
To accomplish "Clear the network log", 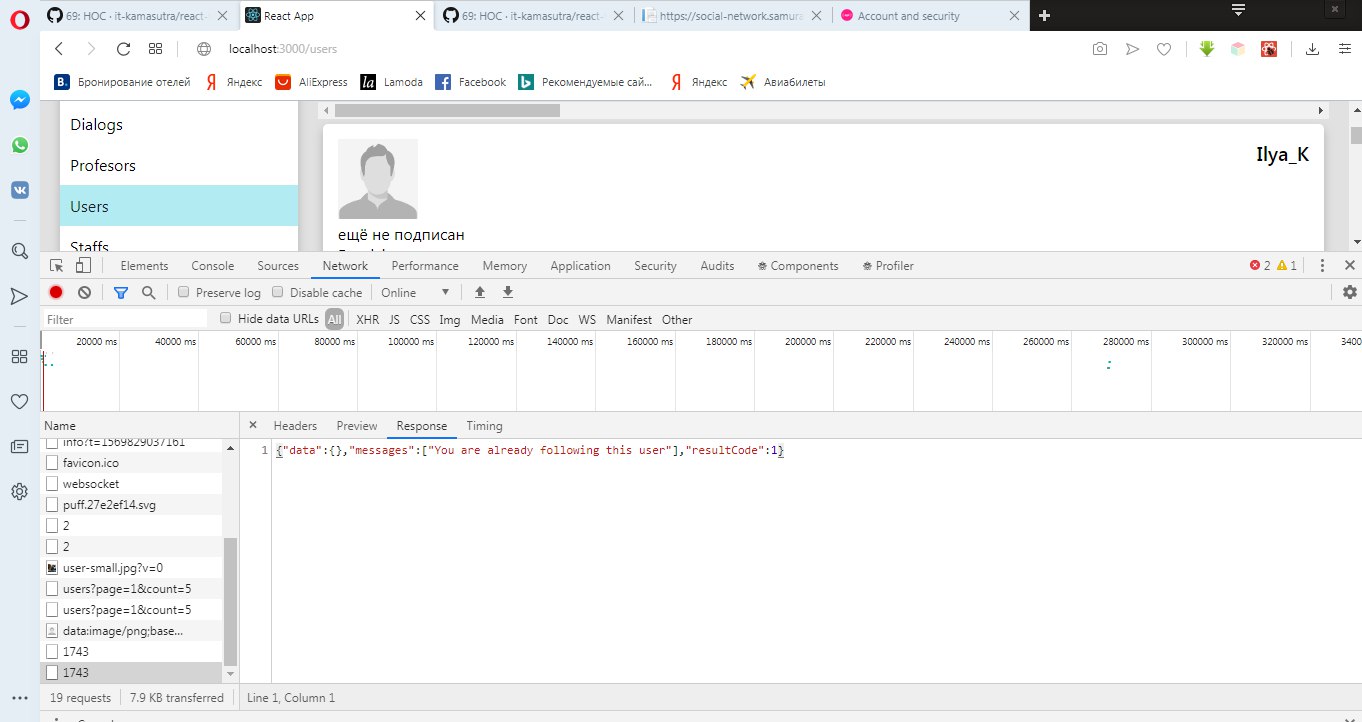I will tap(85, 292).
